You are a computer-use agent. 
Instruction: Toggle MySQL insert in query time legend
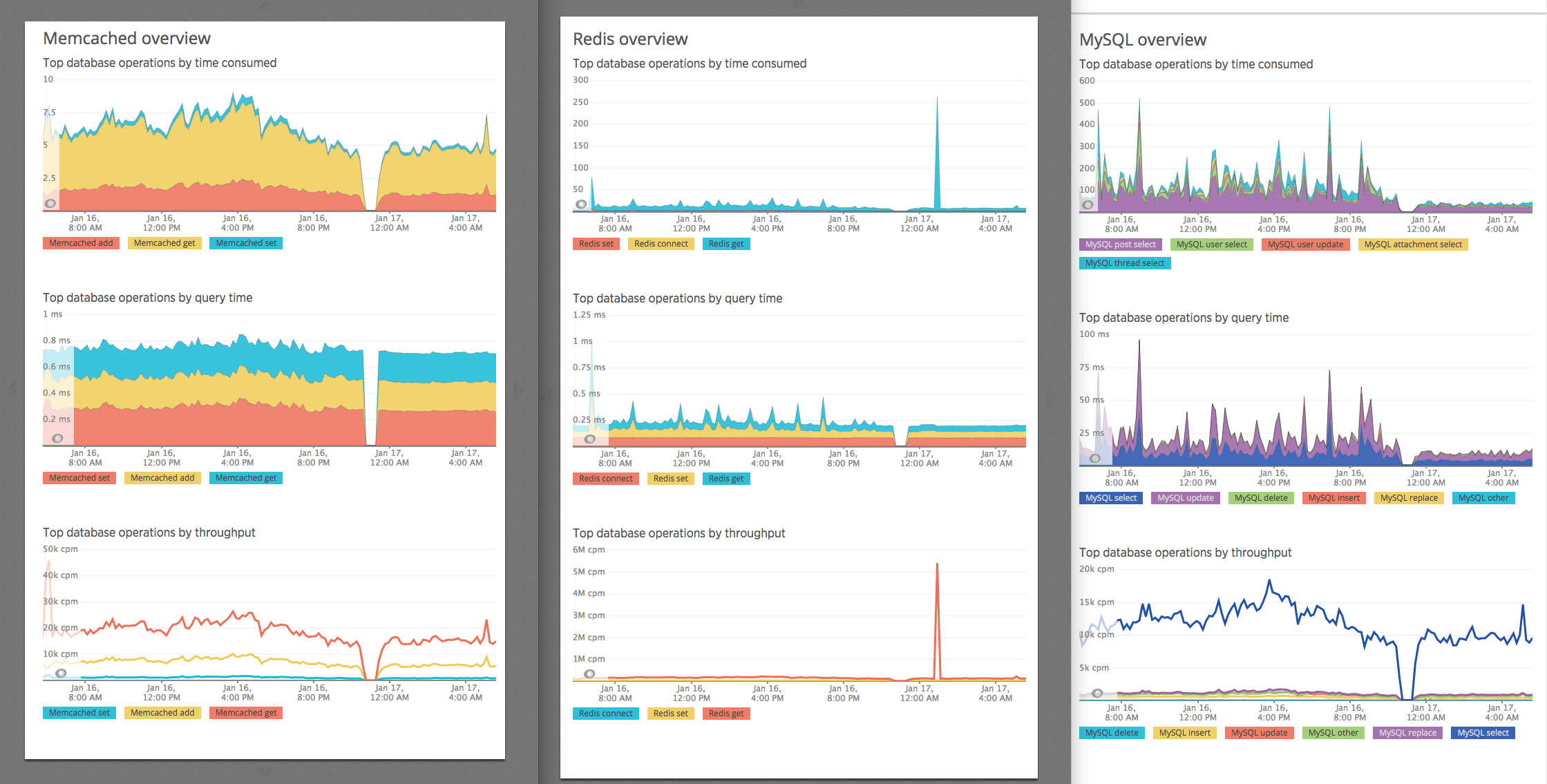pyautogui.click(x=1334, y=498)
